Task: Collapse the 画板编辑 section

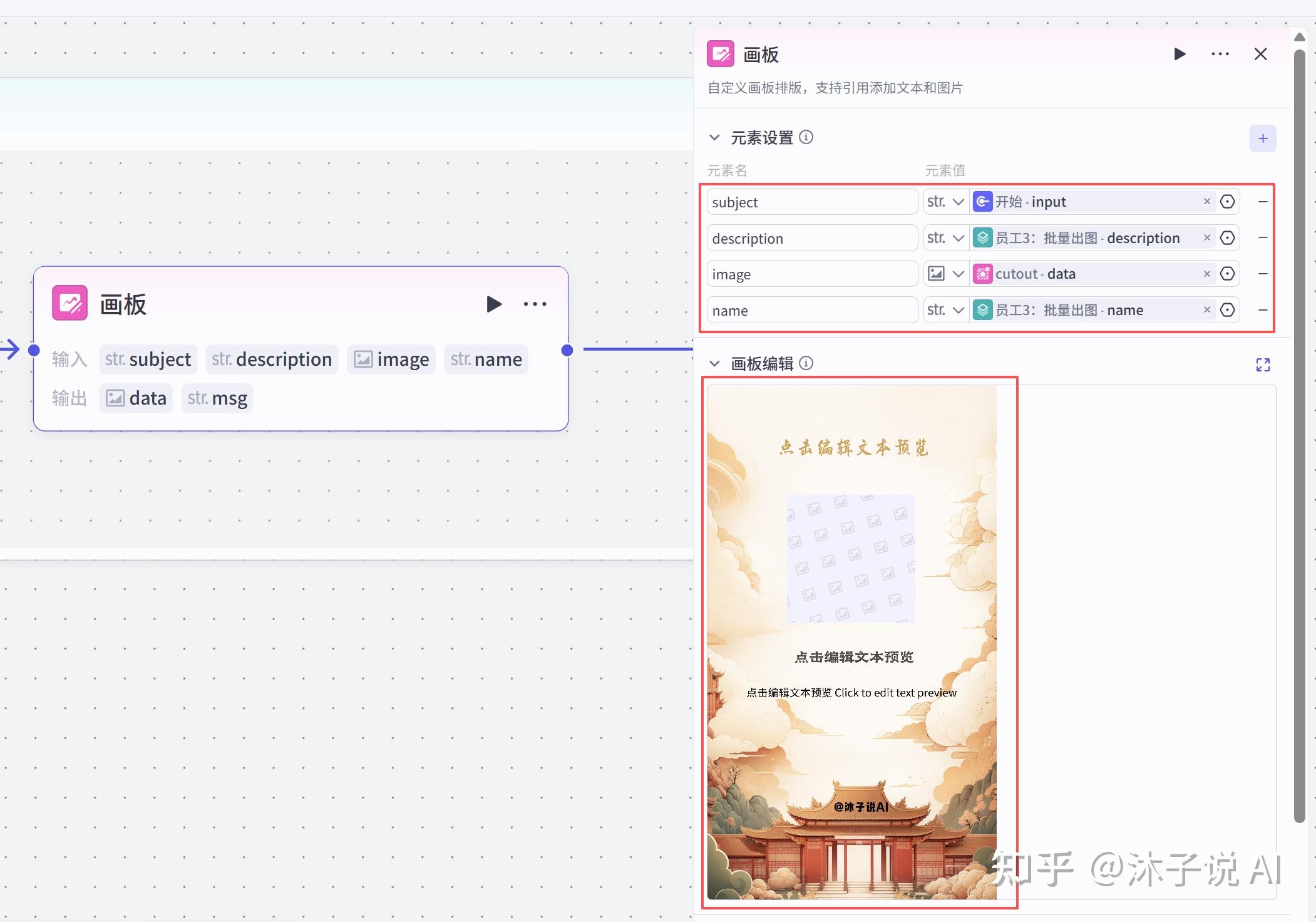Action: [x=714, y=363]
